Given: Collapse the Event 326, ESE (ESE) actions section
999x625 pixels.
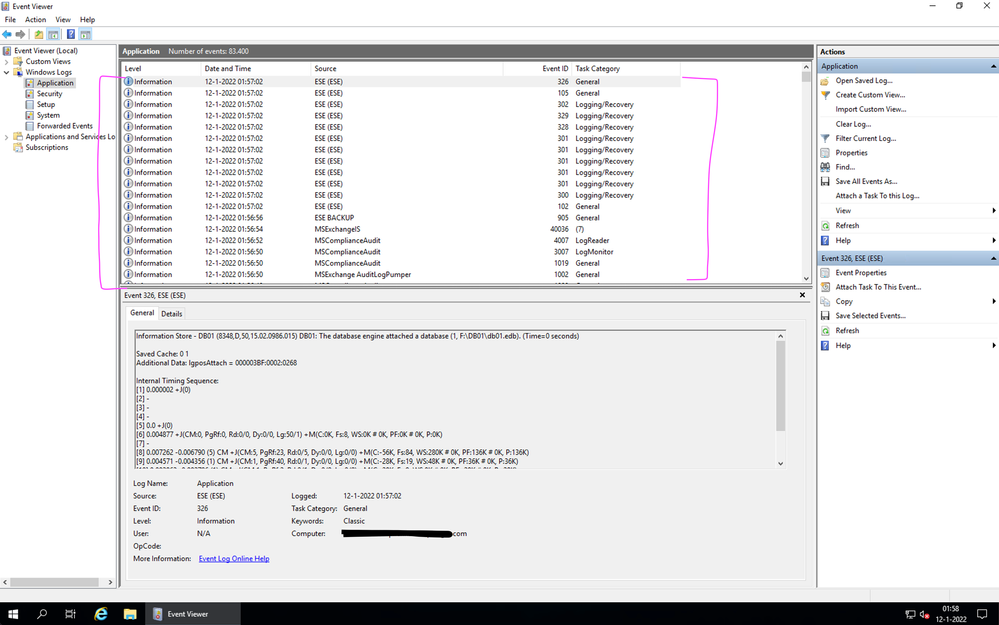Looking at the screenshot, I should [993, 258].
